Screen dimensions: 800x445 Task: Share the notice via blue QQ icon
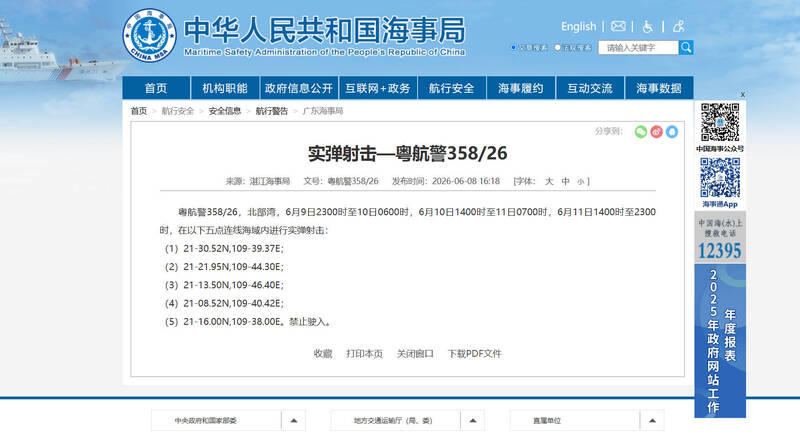(x=672, y=132)
